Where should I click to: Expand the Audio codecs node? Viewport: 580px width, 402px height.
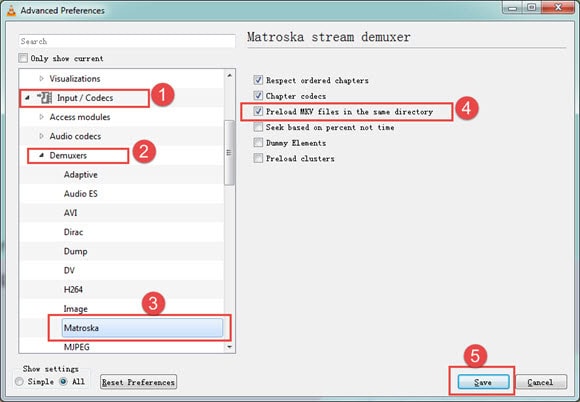(41, 136)
